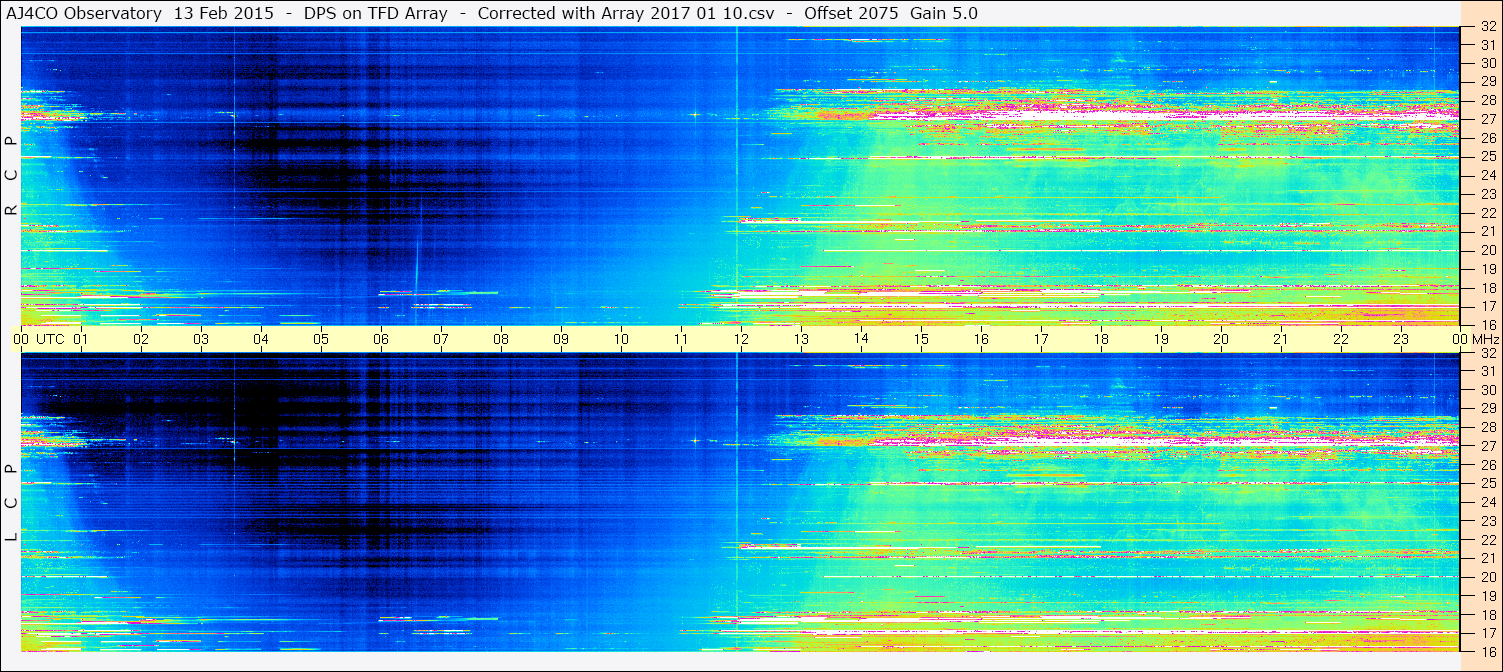Select the 04 hour tick label
Screen dimensions: 1503x672
point(261,339)
